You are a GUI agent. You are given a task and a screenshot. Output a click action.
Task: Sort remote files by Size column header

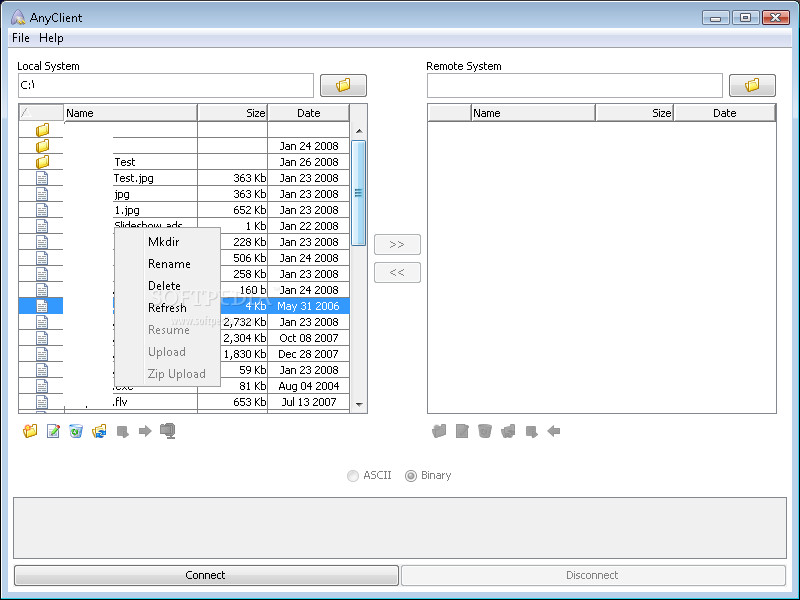[635, 113]
